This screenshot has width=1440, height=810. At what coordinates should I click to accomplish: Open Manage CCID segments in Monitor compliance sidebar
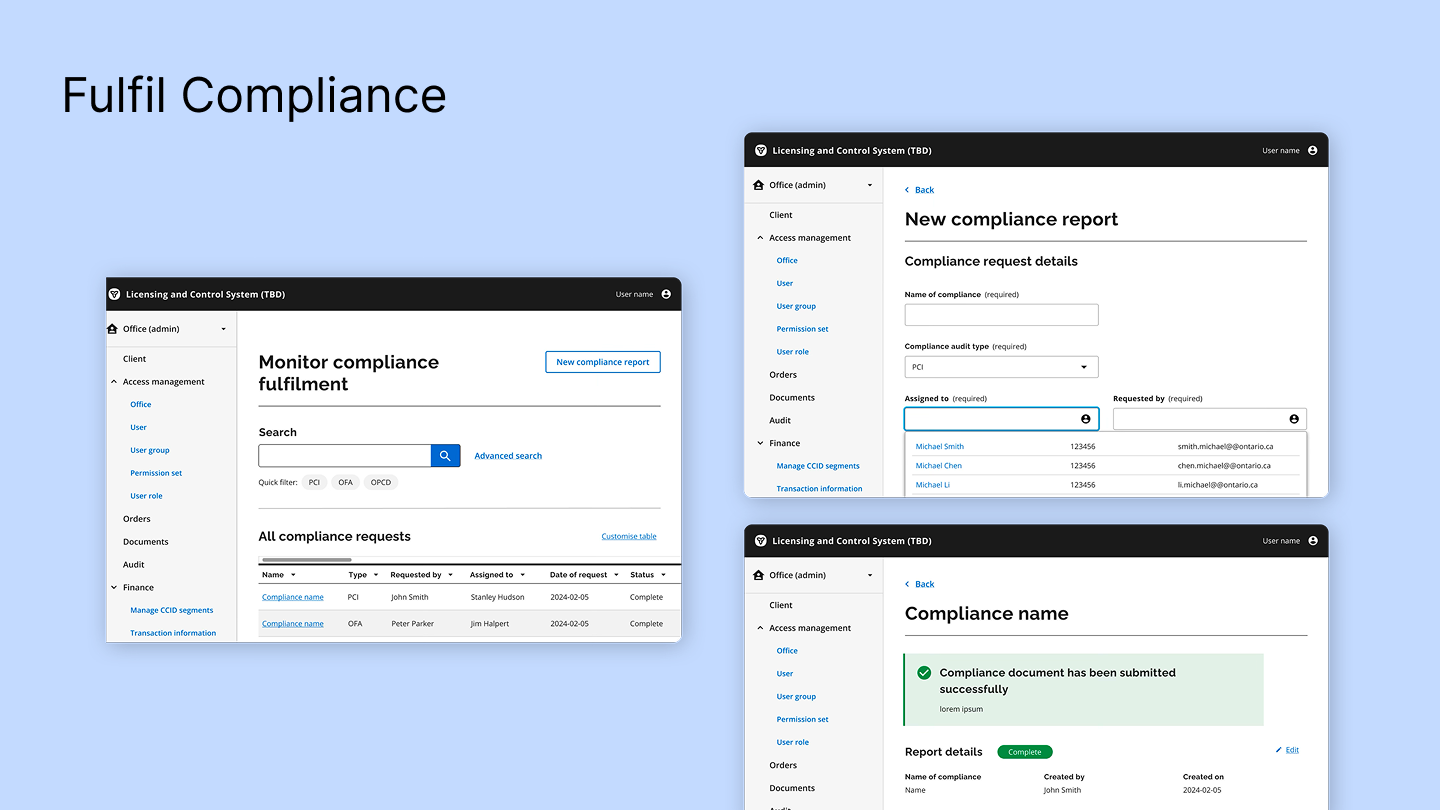tap(171, 610)
